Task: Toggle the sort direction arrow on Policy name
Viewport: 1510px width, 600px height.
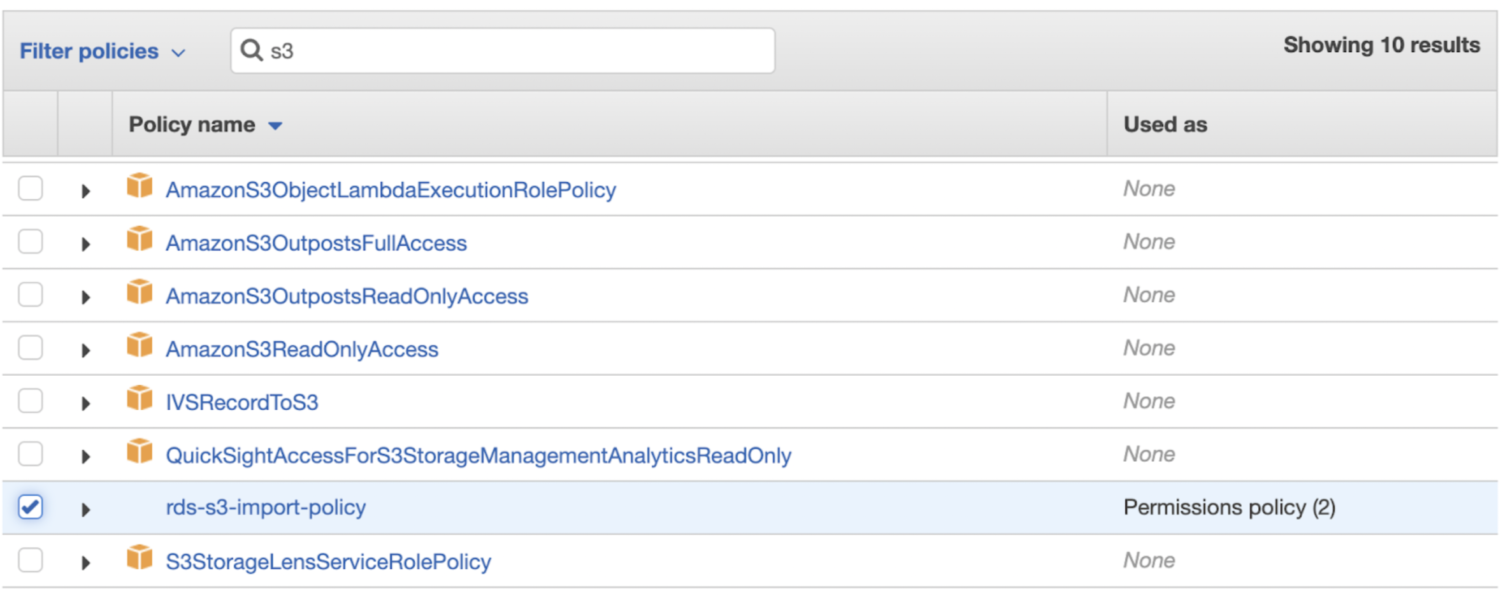Action: [277, 125]
